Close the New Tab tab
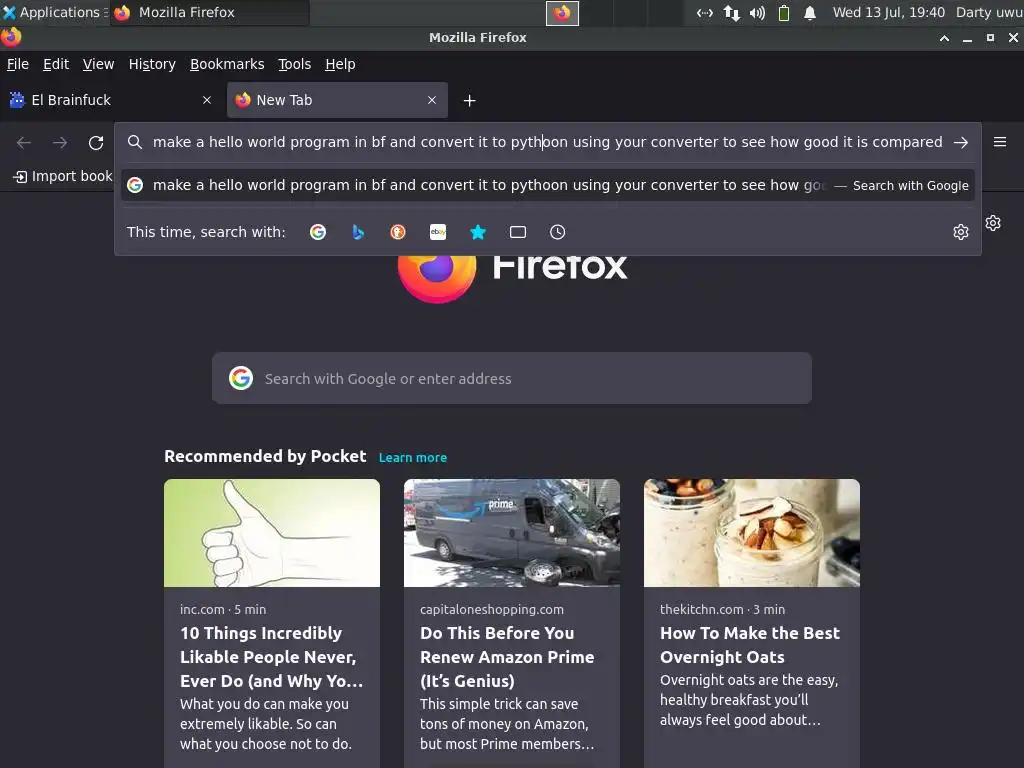Viewport: 1024px width, 768px height. [x=432, y=100]
